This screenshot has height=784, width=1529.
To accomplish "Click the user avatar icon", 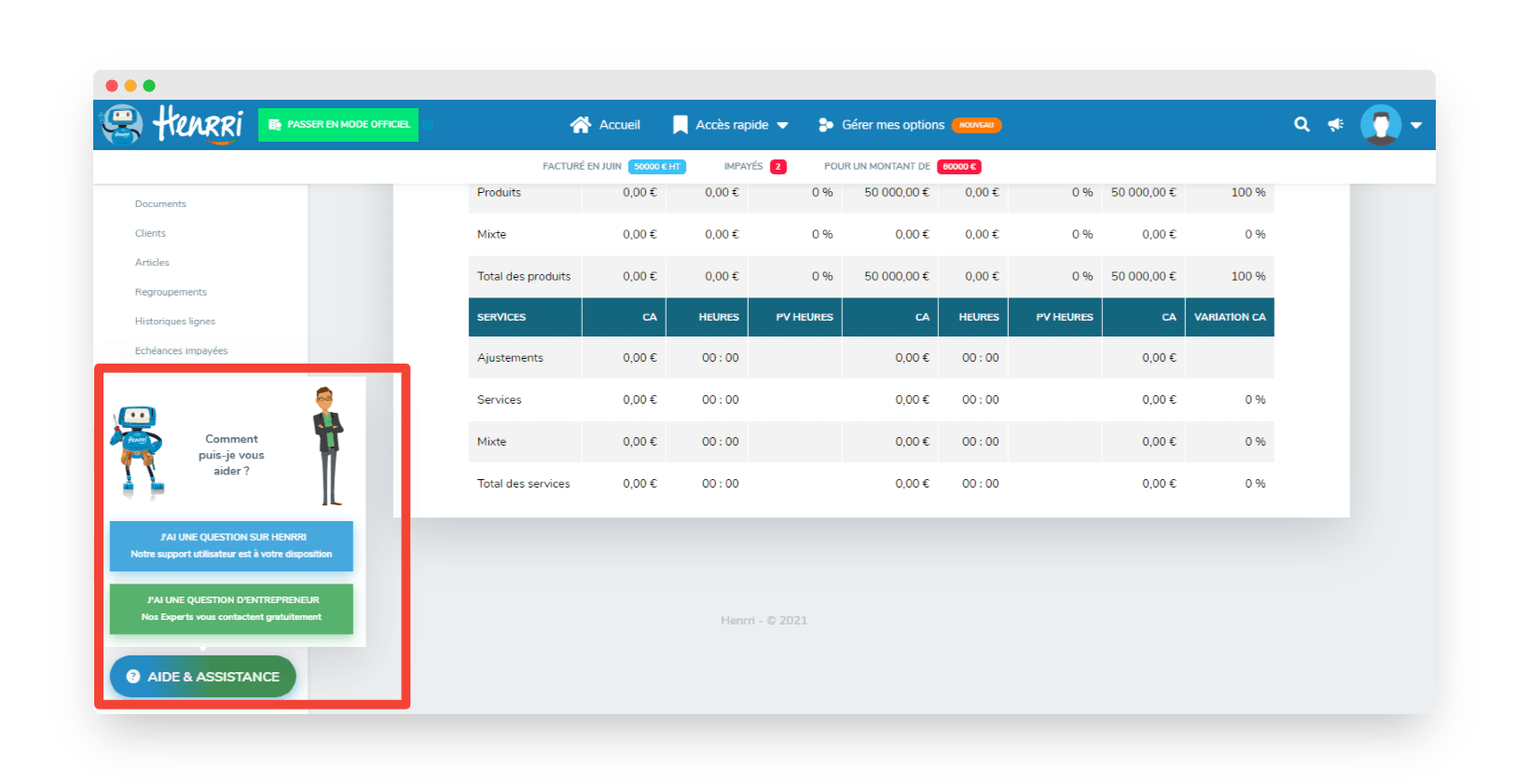I will pyautogui.click(x=1381, y=124).
